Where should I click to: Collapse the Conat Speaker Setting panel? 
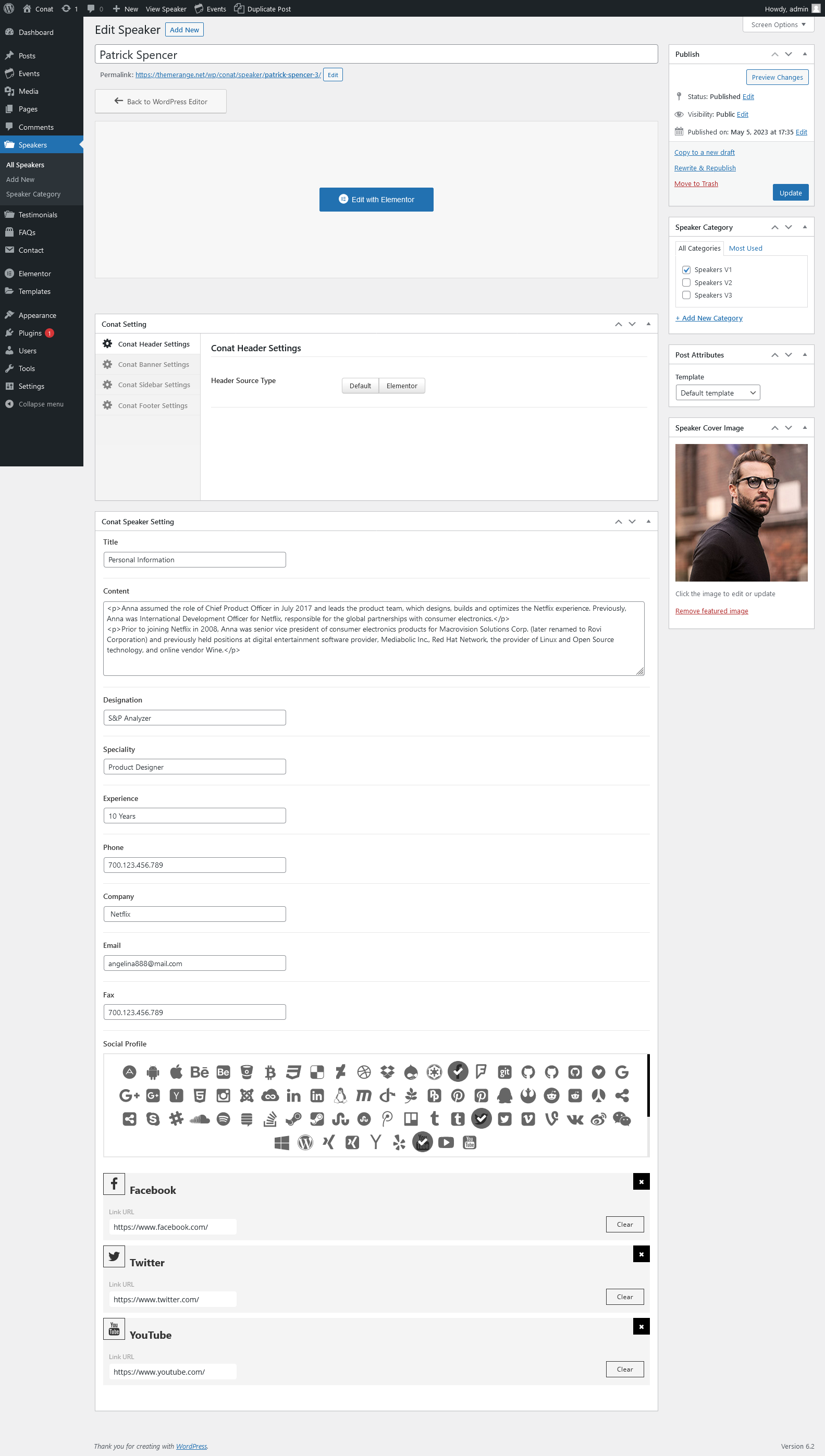pos(648,521)
